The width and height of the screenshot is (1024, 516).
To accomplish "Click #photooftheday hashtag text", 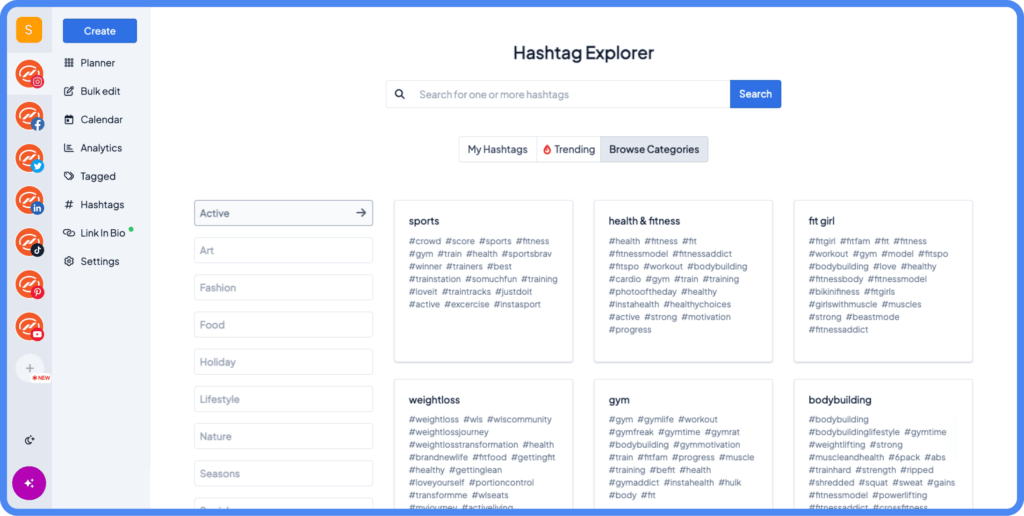I will click(x=643, y=292).
